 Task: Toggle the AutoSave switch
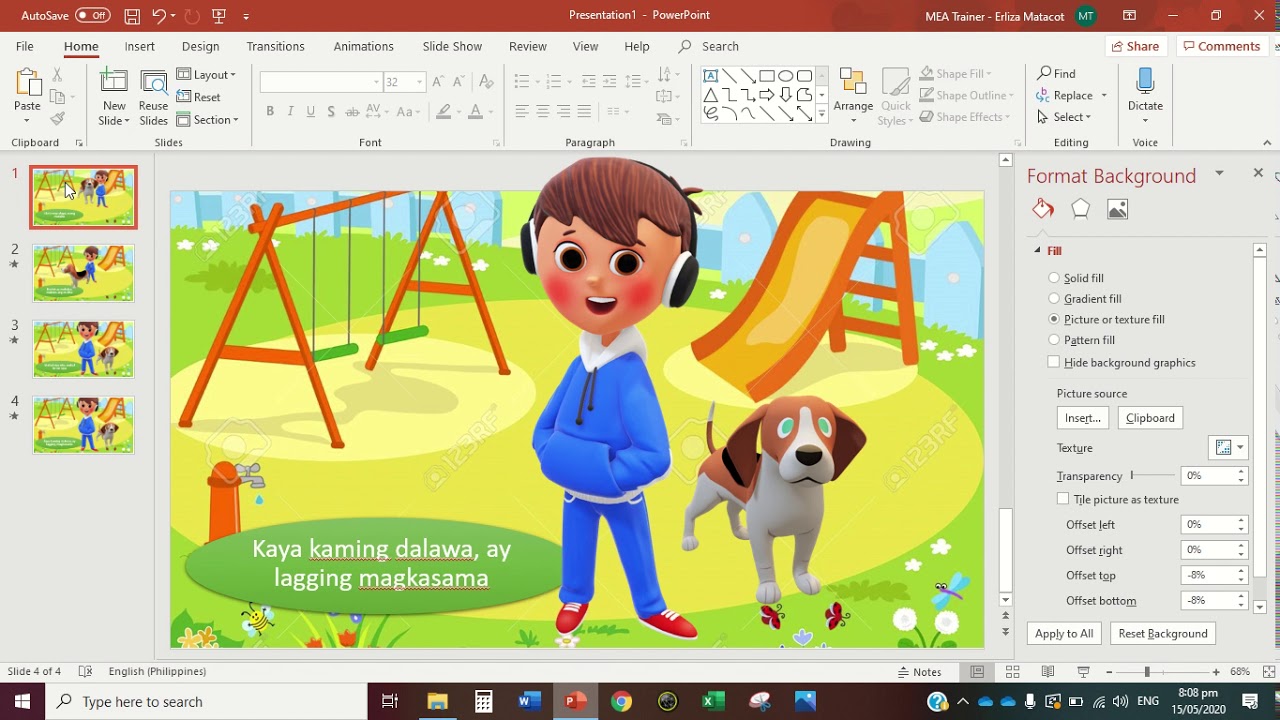point(92,15)
